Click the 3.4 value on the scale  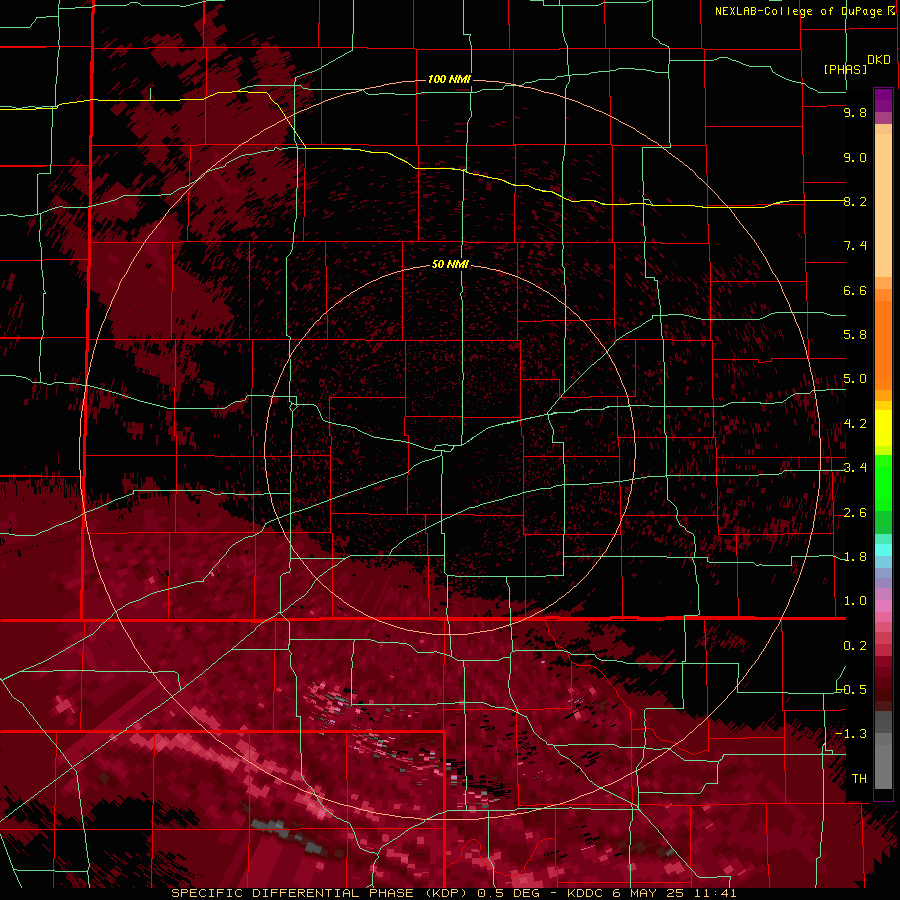[x=855, y=468]
